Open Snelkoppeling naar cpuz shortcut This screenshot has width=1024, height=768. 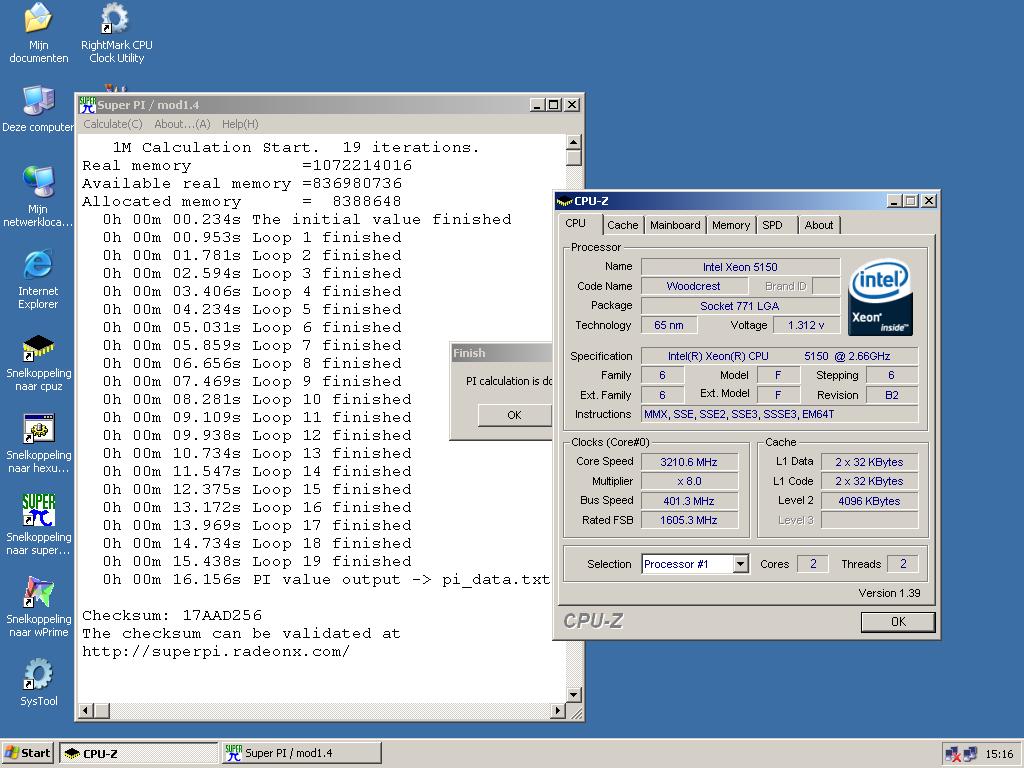[x=39, y=362]
